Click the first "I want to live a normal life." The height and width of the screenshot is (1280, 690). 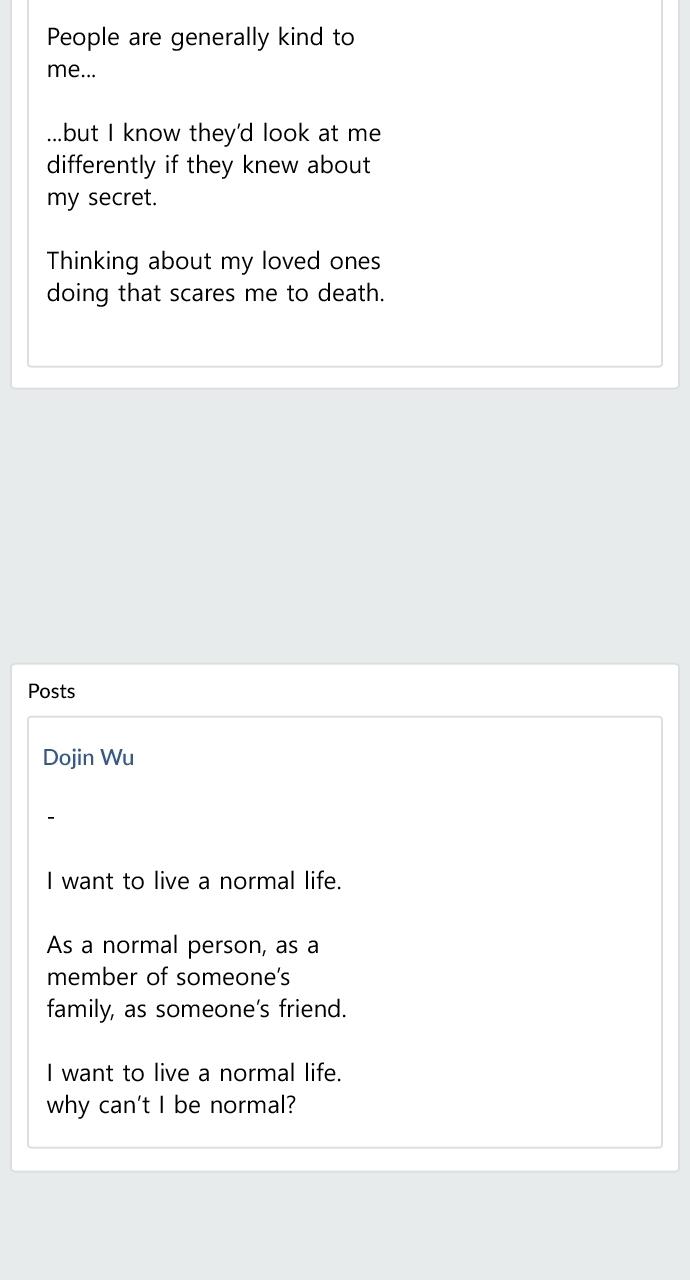[194, 881]
